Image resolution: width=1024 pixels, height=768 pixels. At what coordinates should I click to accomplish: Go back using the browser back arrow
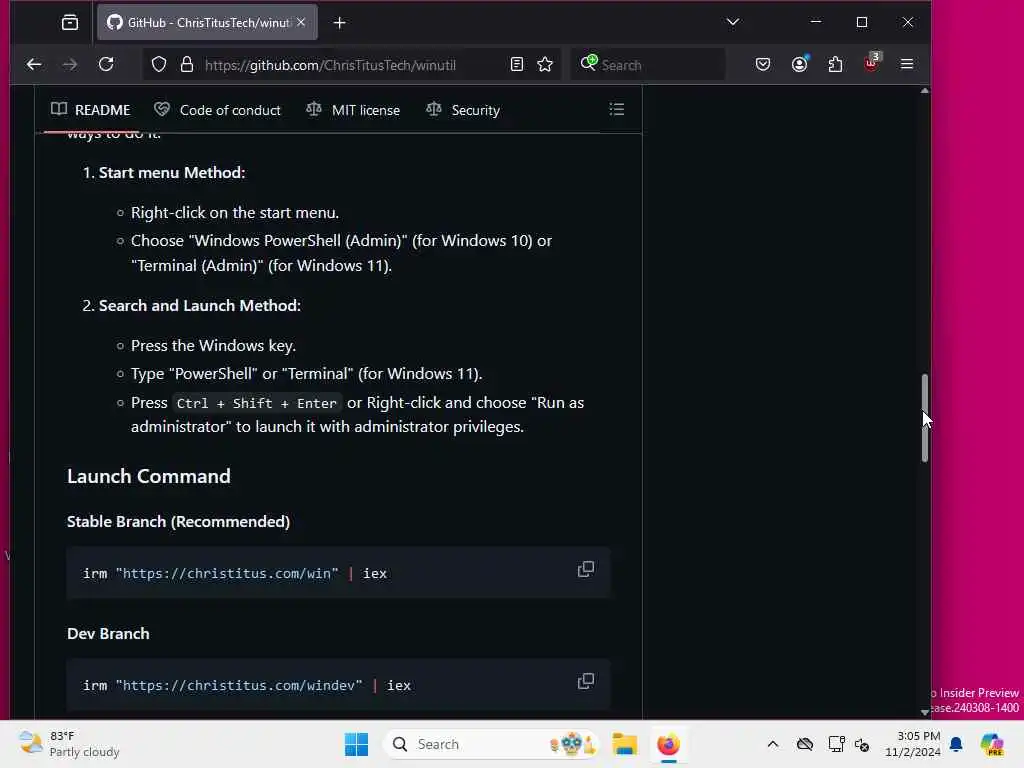pos(34,64)
